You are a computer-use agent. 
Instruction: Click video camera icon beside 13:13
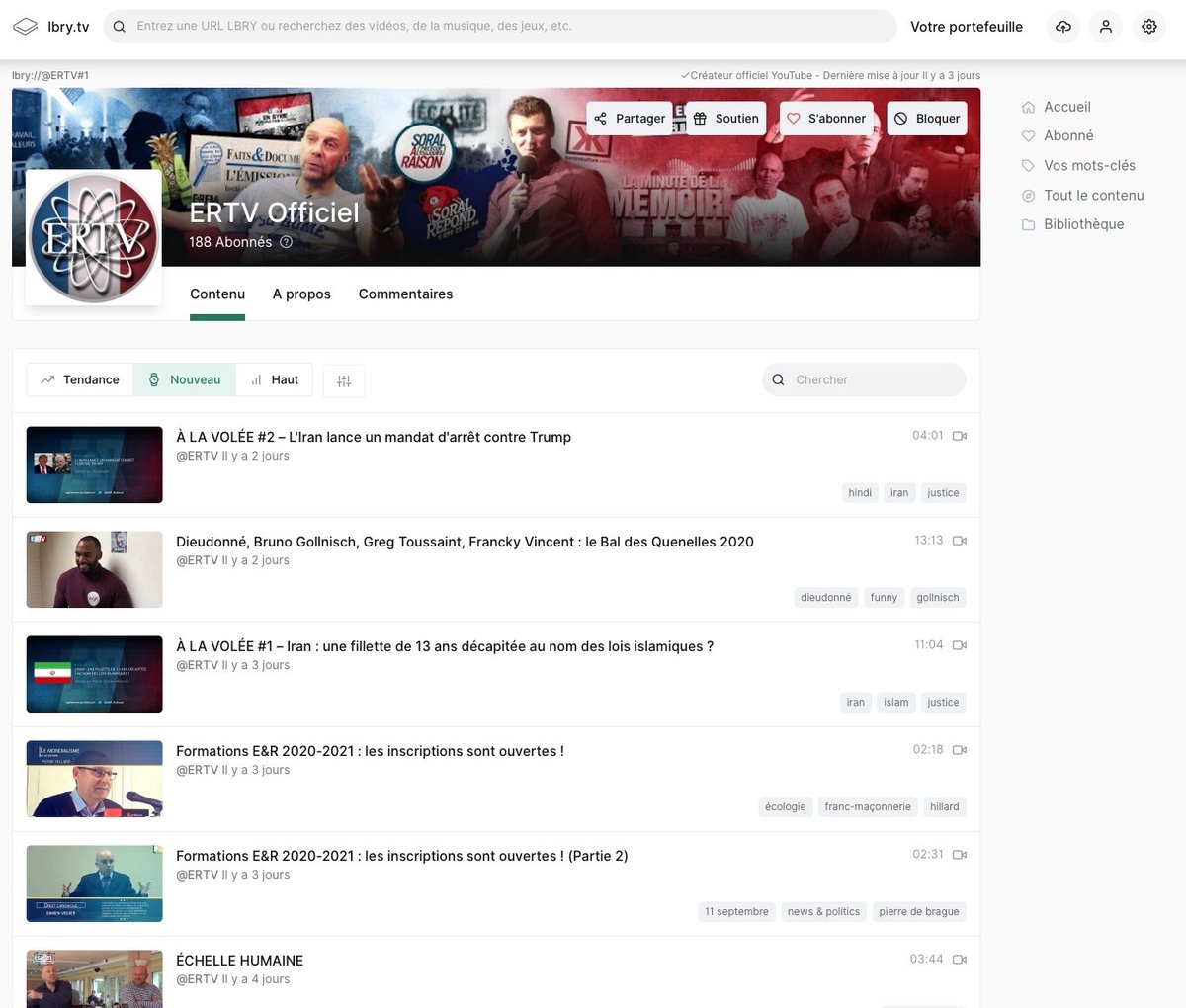tap(959, 541)
